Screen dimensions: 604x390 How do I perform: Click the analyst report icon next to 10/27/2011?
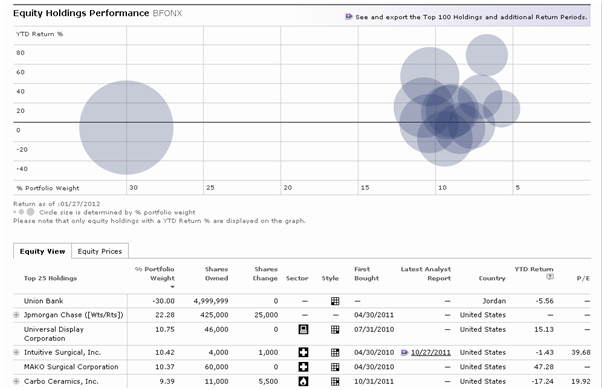pos(404,352)
